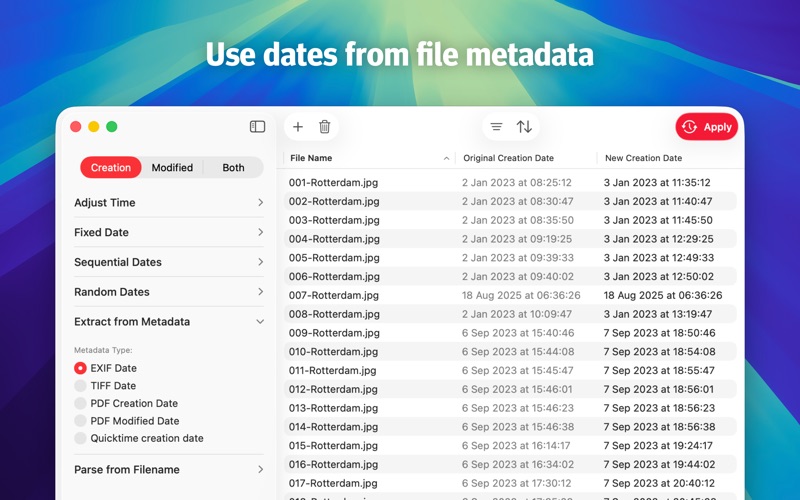Click new date 3 Jan 2023 at 13:19:47
The image size is (800, 500).
(x=658, y=314)
